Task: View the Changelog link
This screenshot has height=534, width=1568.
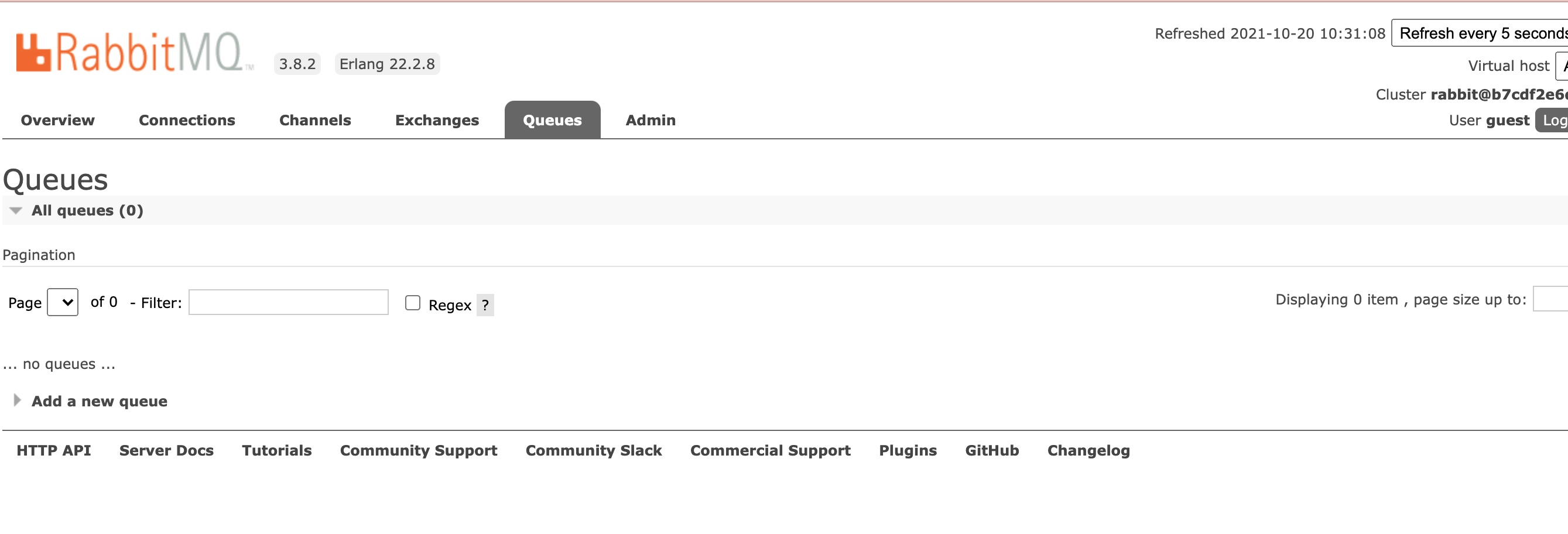Action: pyautogui.click(x=1088, y=451)
